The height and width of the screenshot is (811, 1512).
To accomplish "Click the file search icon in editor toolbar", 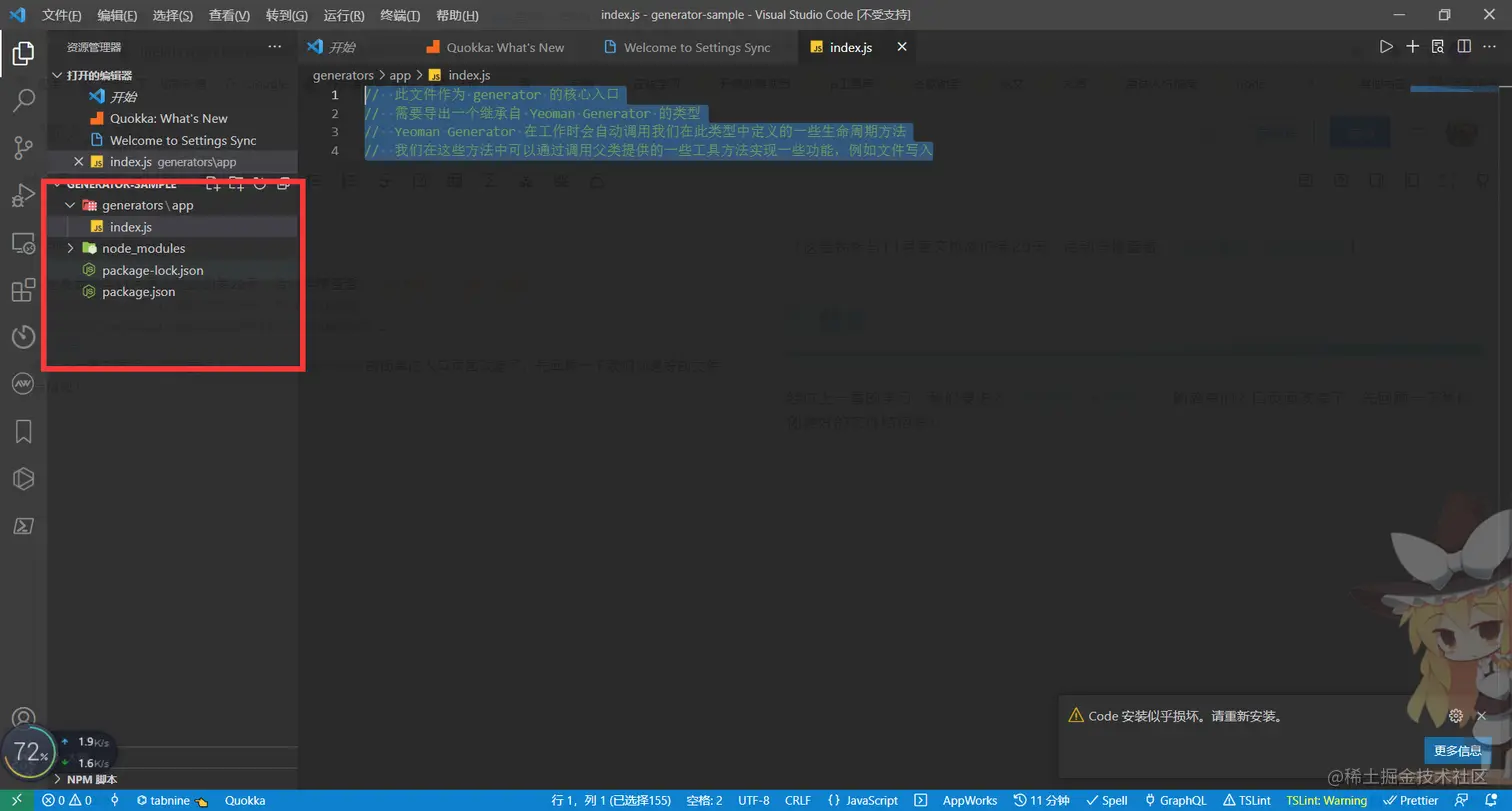I will 1438,47.
